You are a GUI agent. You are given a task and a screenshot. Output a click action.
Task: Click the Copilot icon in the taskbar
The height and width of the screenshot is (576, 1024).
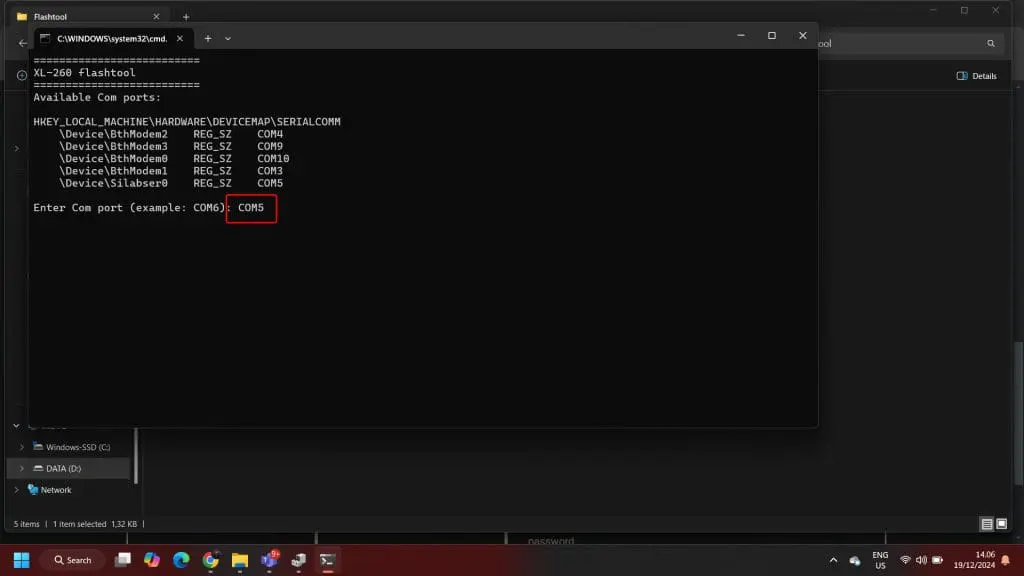point(152,560)
